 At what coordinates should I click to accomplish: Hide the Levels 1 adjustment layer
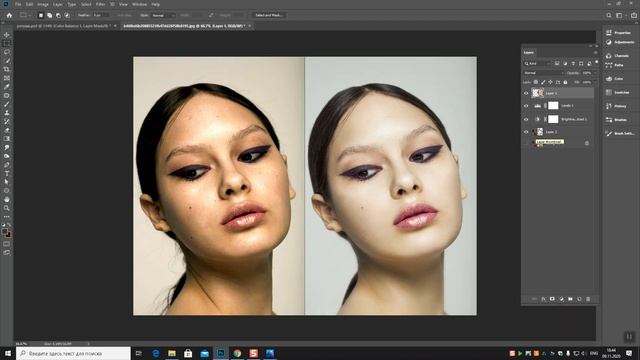coord(526,106)
